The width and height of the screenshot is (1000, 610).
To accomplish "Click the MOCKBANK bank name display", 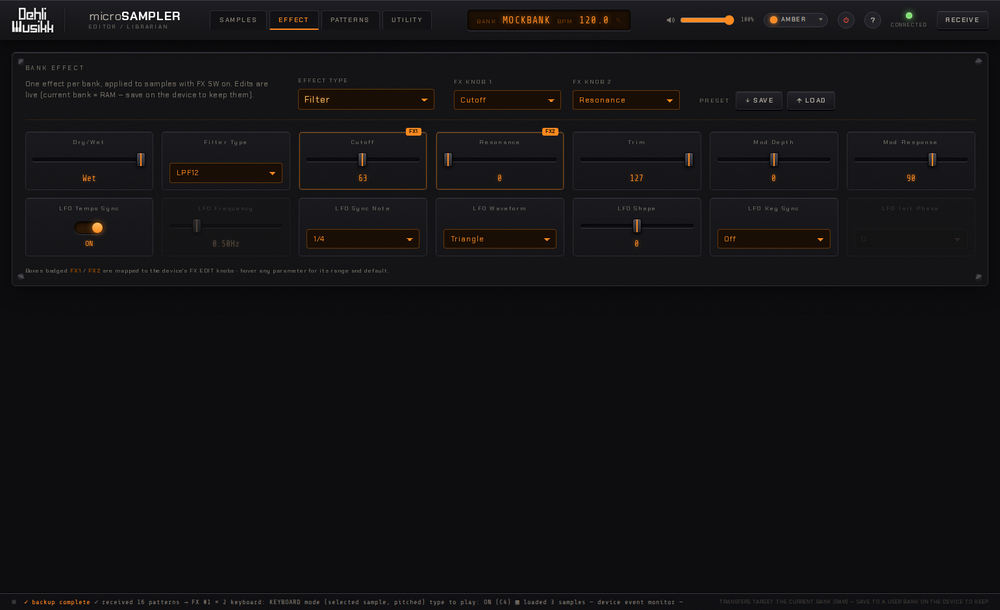I will pos(526,20).
